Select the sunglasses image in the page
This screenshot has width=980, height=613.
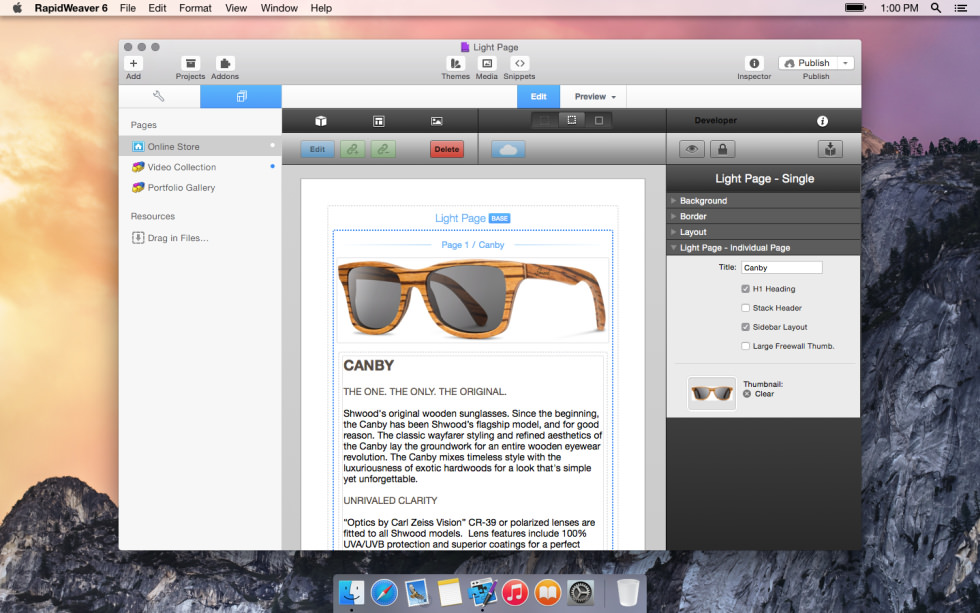click(472, 299)
